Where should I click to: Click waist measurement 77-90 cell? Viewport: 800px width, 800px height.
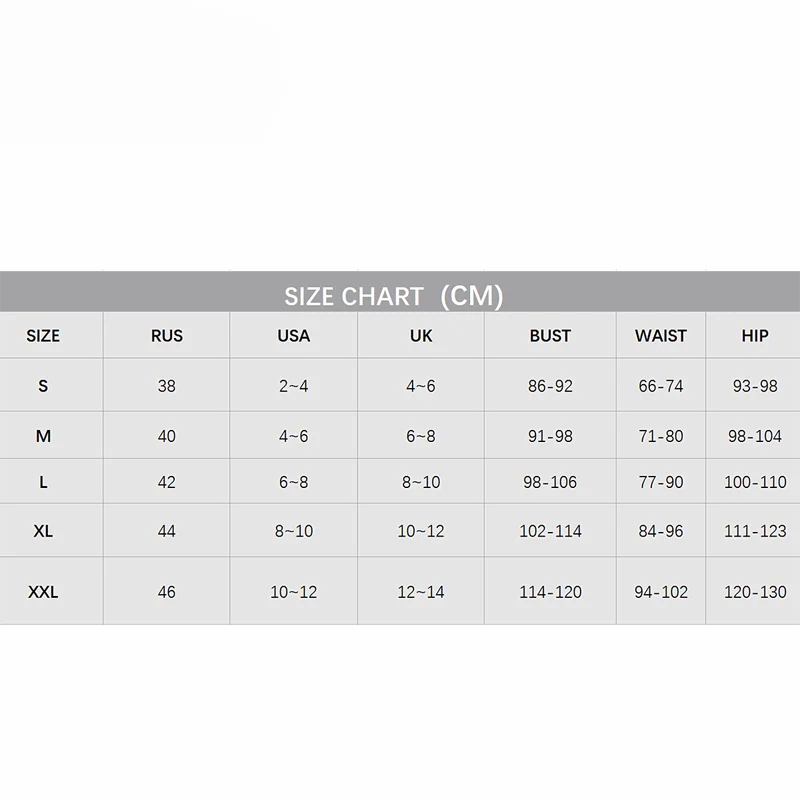point(661,482)
